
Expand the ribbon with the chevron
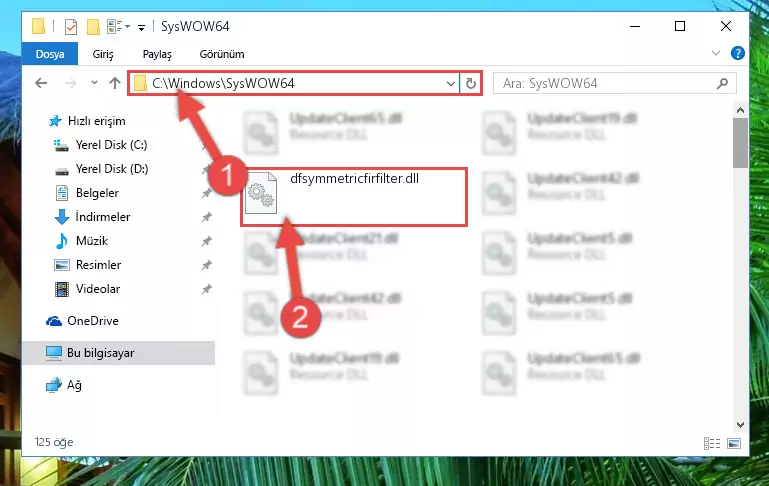tap(716, 53)
